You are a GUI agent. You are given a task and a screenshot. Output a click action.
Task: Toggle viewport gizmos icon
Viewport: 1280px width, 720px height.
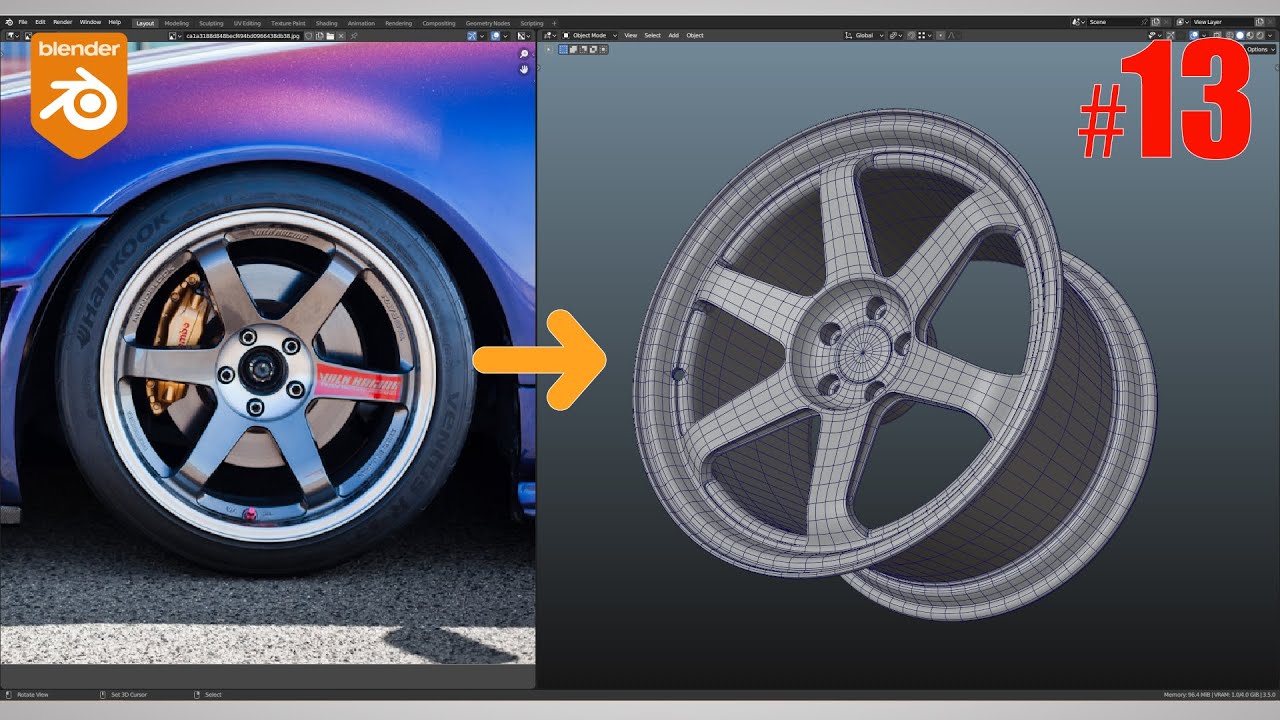tap(1170, 35)
